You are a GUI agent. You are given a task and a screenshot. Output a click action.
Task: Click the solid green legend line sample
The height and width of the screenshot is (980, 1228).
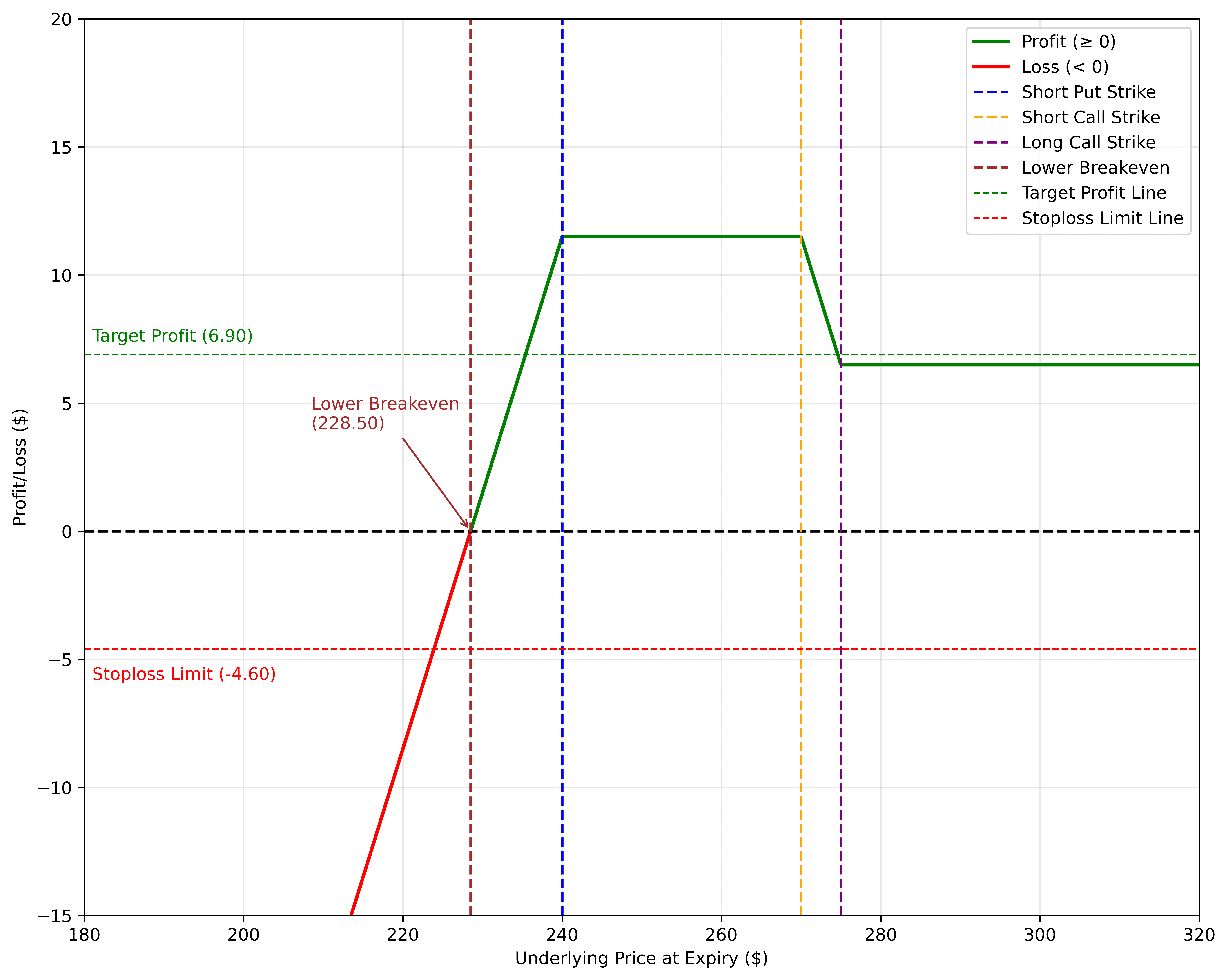click(x=990, y=42)
